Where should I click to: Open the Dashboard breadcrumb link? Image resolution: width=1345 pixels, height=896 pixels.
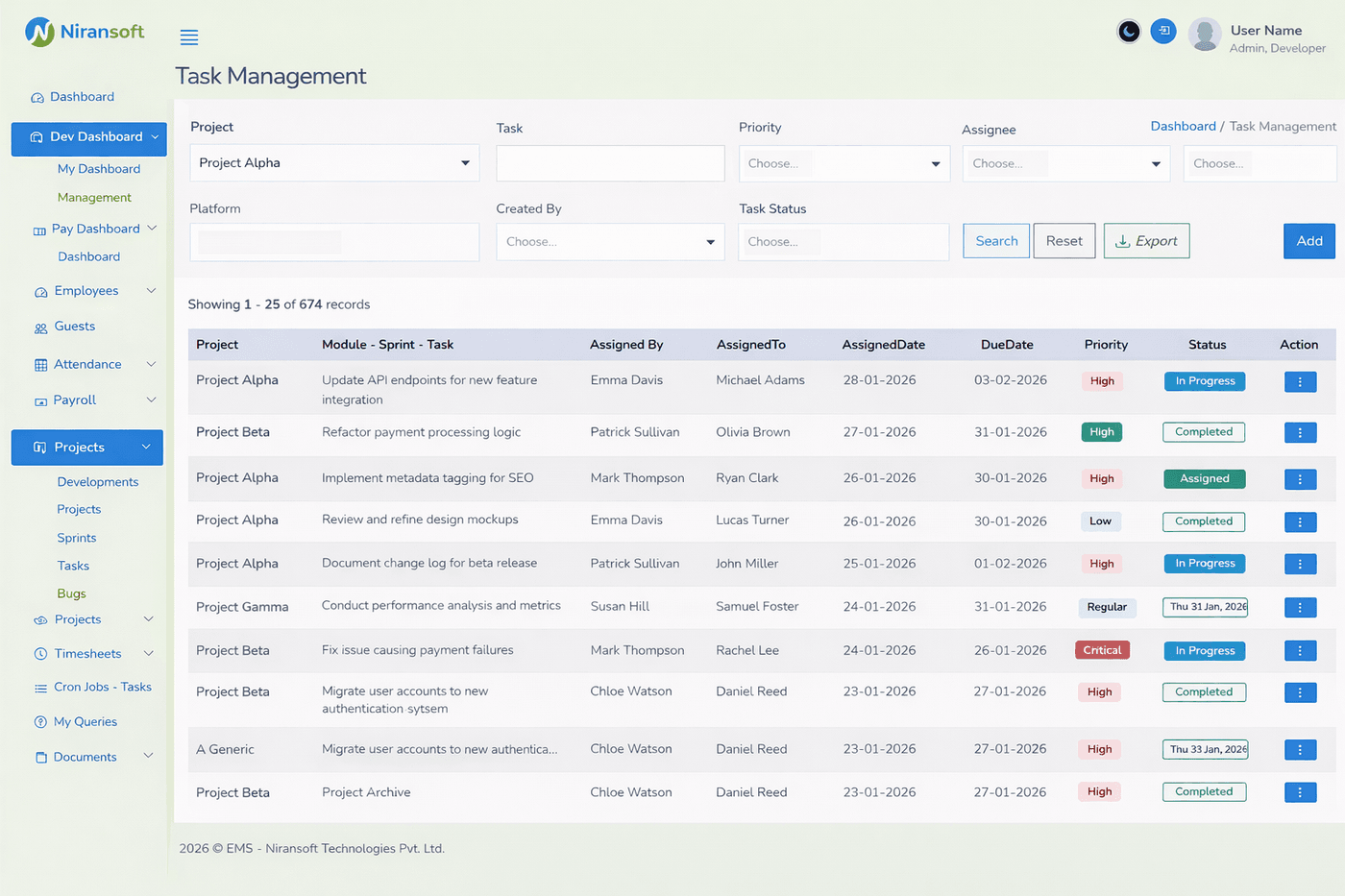pos(1183,126)
